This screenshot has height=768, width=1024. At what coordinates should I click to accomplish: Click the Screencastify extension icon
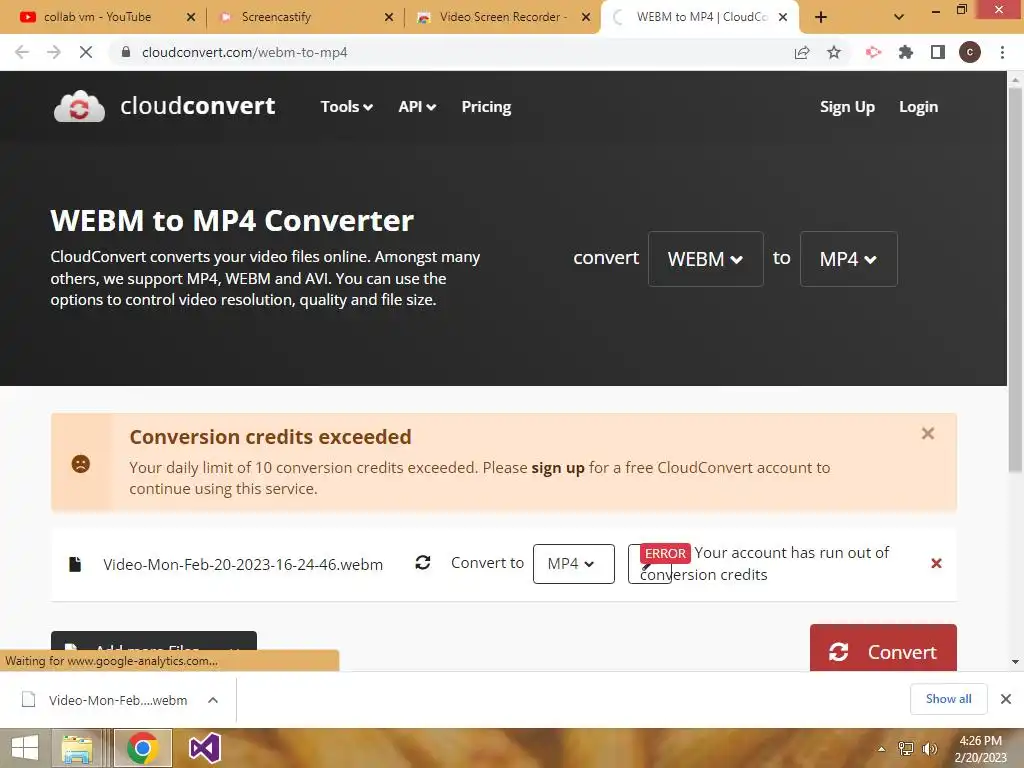(x=873, y=52)
